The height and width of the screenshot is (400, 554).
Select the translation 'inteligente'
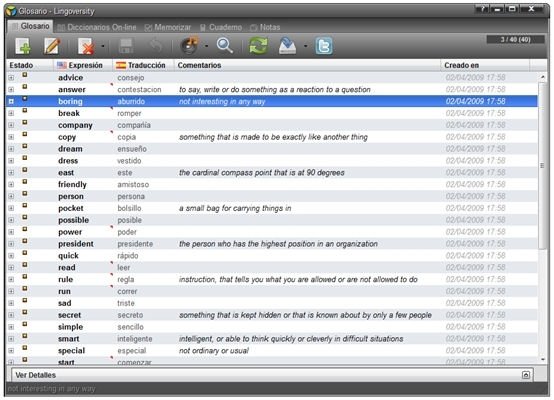pyautogui.click(x=135, y=339)
